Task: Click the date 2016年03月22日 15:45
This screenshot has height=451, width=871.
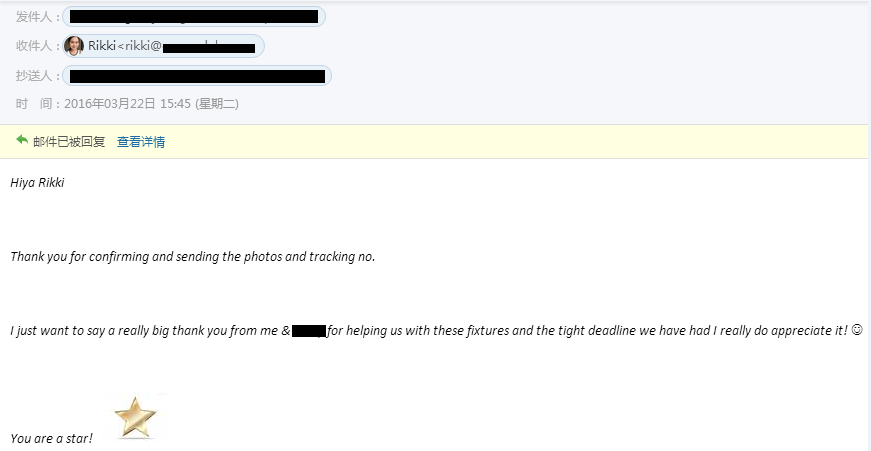Action: 128,104
